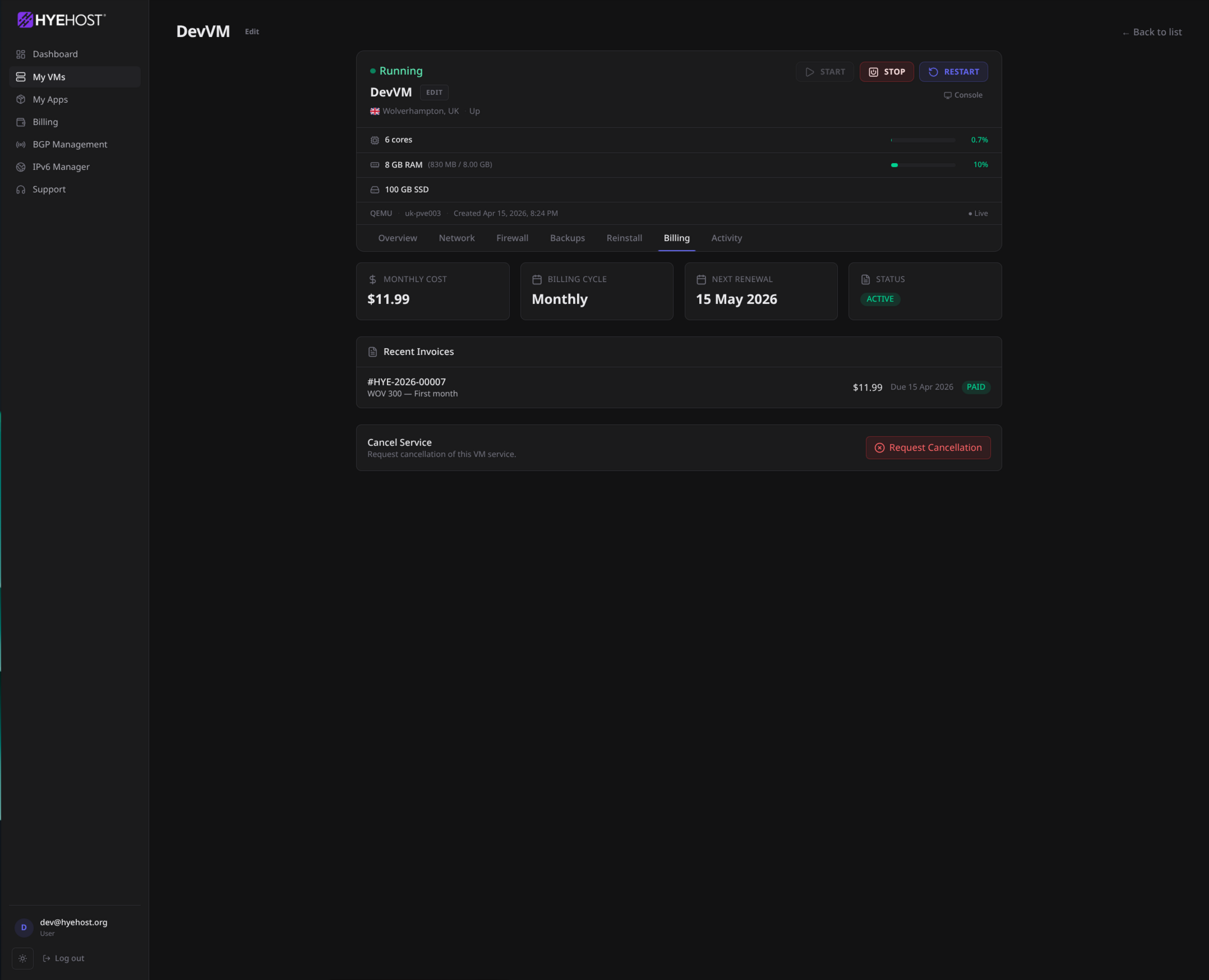Open the IPv6 Manager
The image size is (1209, 980).
point(61,167)
